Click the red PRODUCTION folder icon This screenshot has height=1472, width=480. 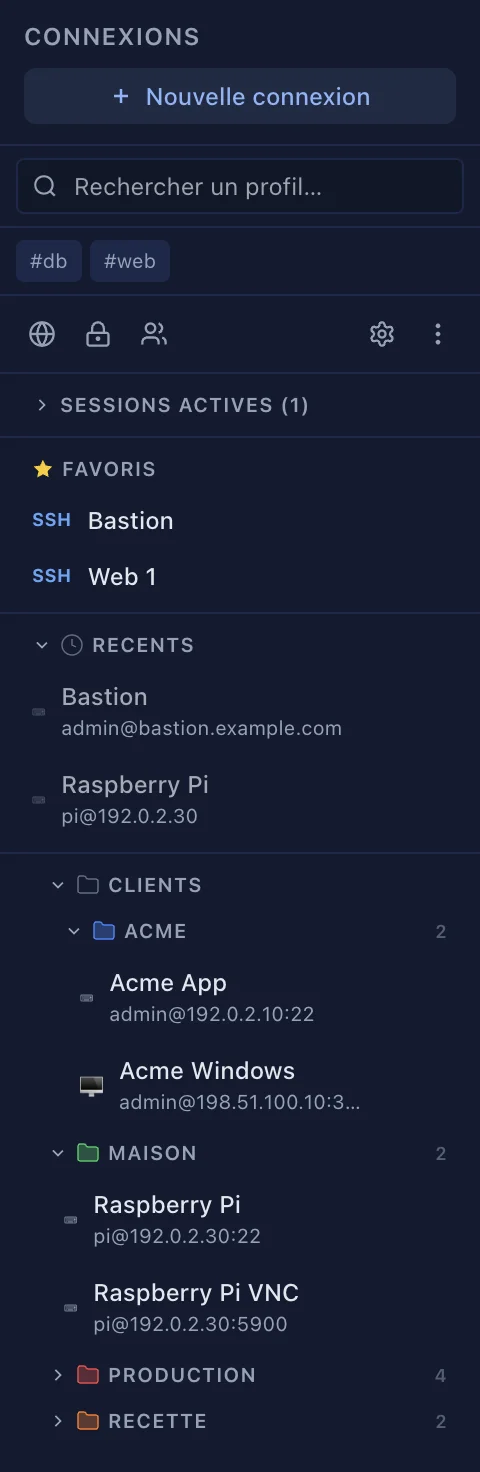click(88, 1375)
